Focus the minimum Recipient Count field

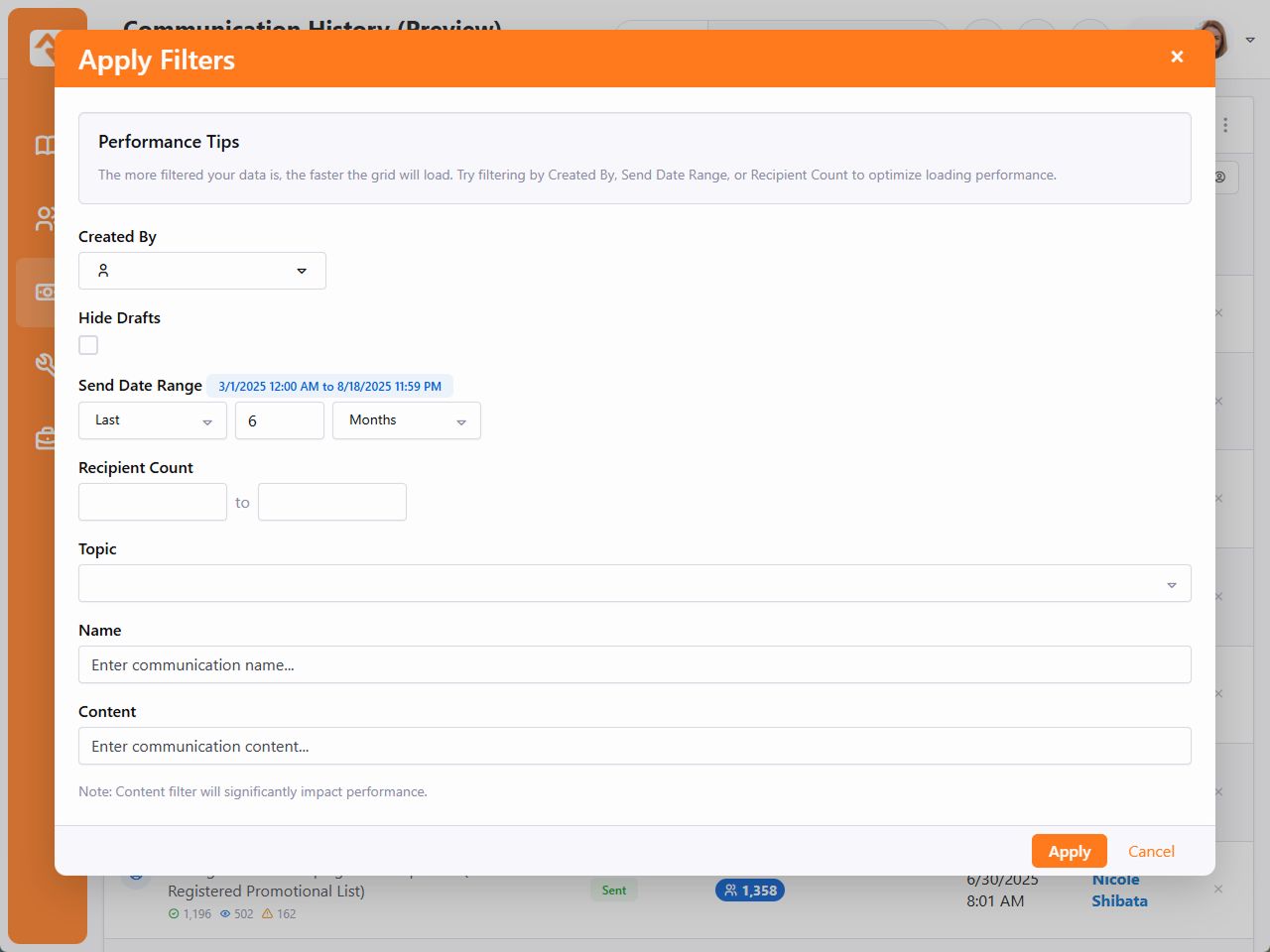pos(153,502)
